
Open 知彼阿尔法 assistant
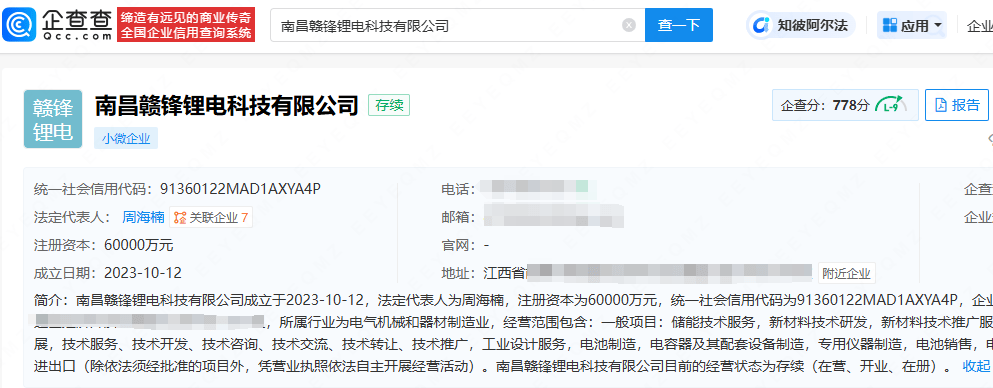[801, 25]
